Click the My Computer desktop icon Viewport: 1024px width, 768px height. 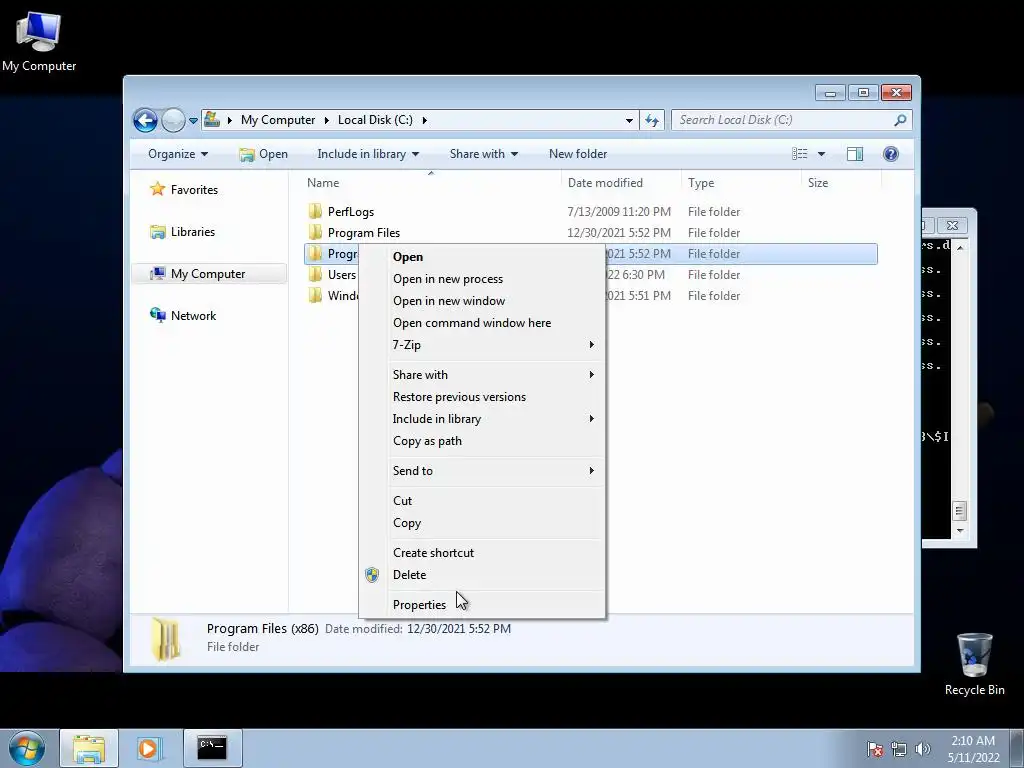pyautogui.click(x=39, y=40)
